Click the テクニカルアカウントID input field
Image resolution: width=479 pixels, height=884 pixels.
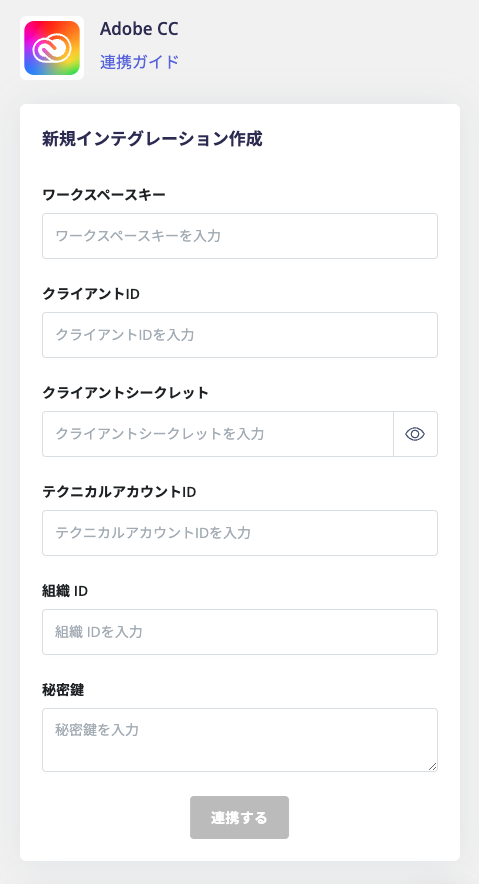pos(240,533)
